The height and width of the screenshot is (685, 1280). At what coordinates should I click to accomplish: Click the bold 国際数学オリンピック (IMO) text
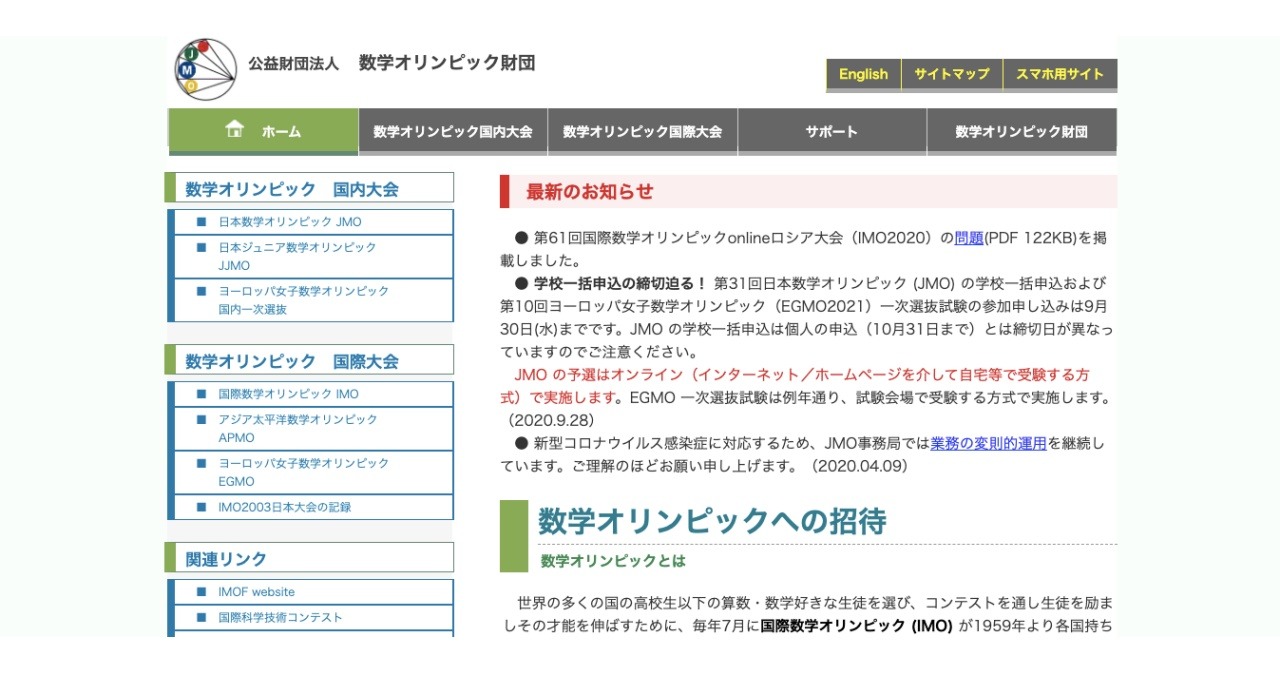click(857, 627)
